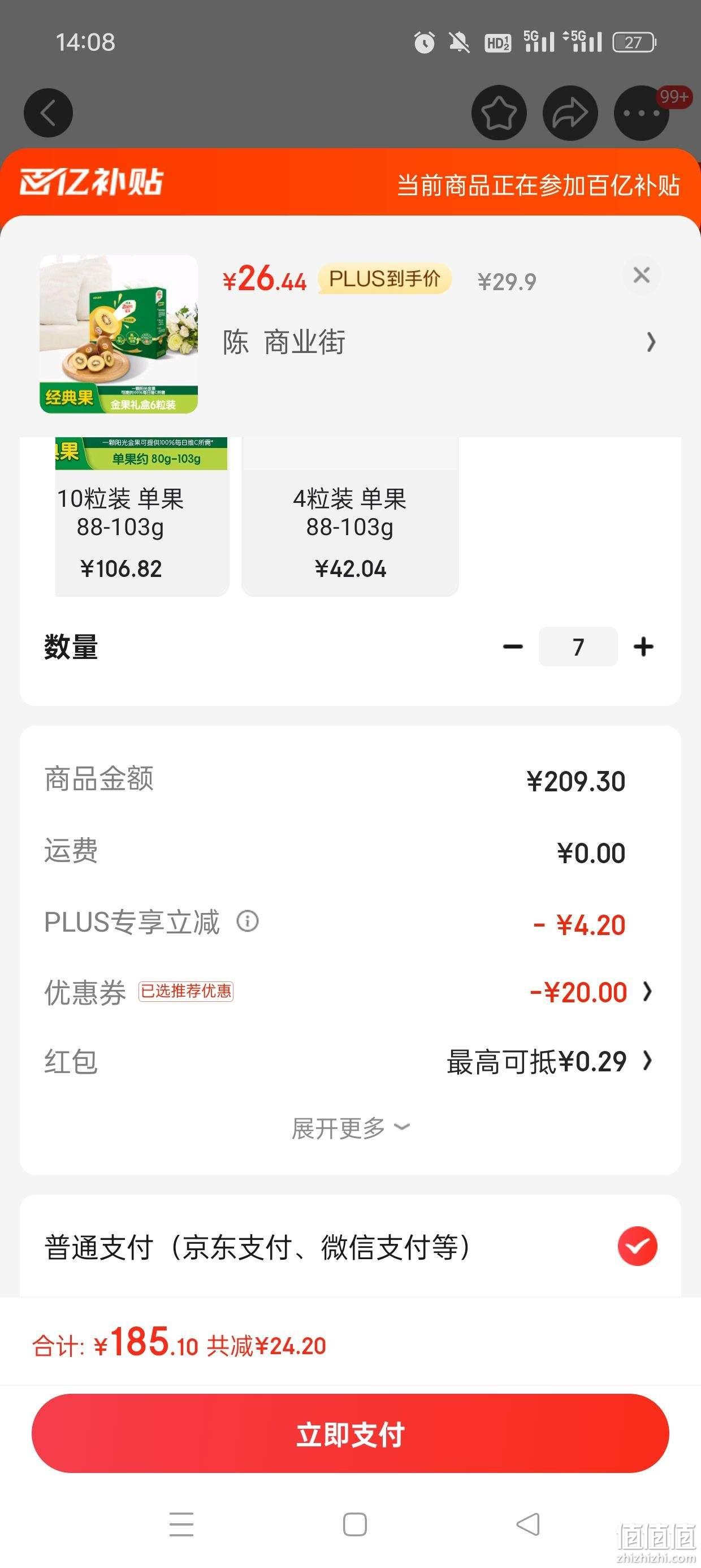
Task: Select 普通支付 payment radio button
Action: click(637, 1246)
